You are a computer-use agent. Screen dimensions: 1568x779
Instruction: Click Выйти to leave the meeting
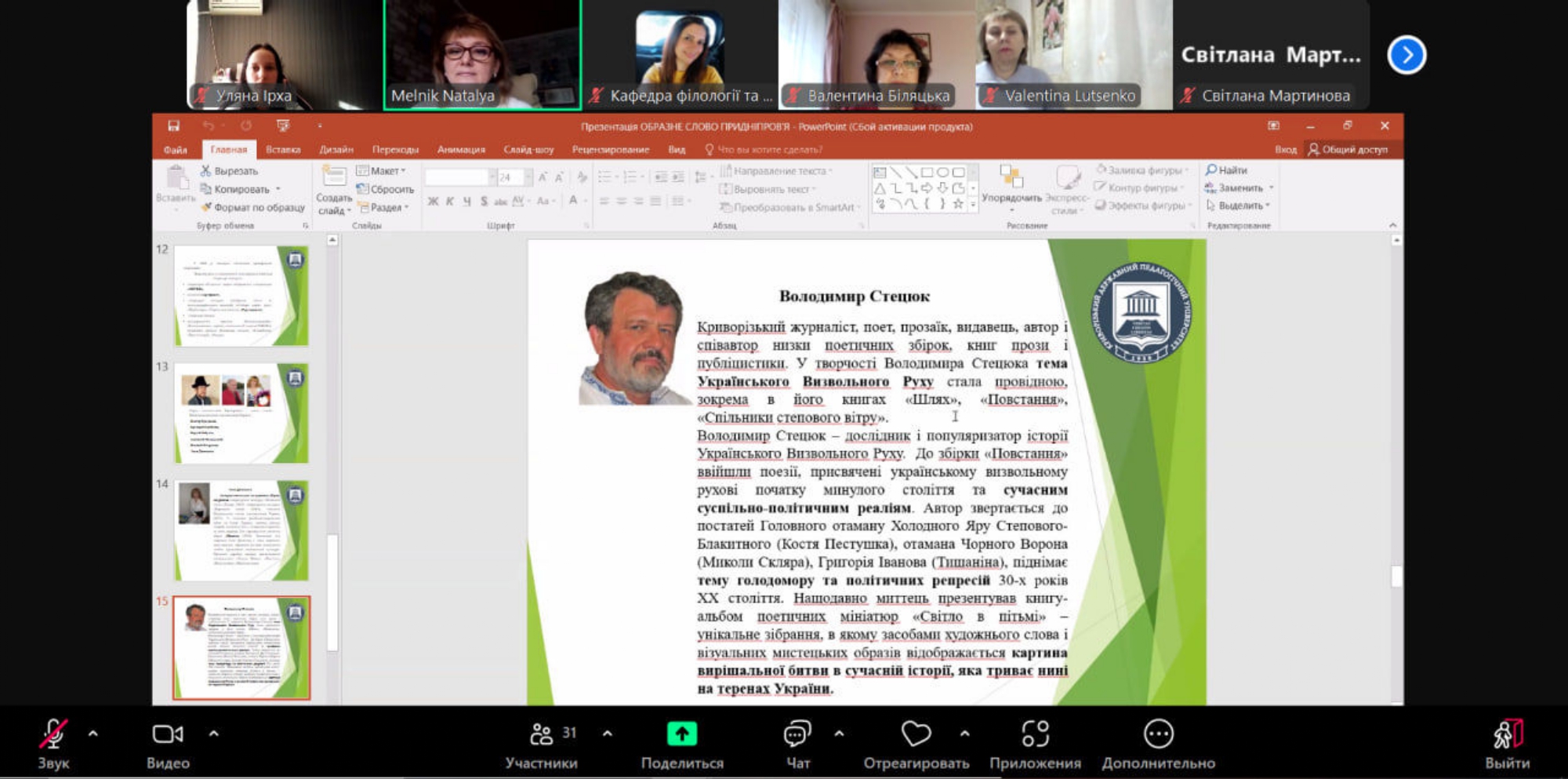click(1507, 743)
